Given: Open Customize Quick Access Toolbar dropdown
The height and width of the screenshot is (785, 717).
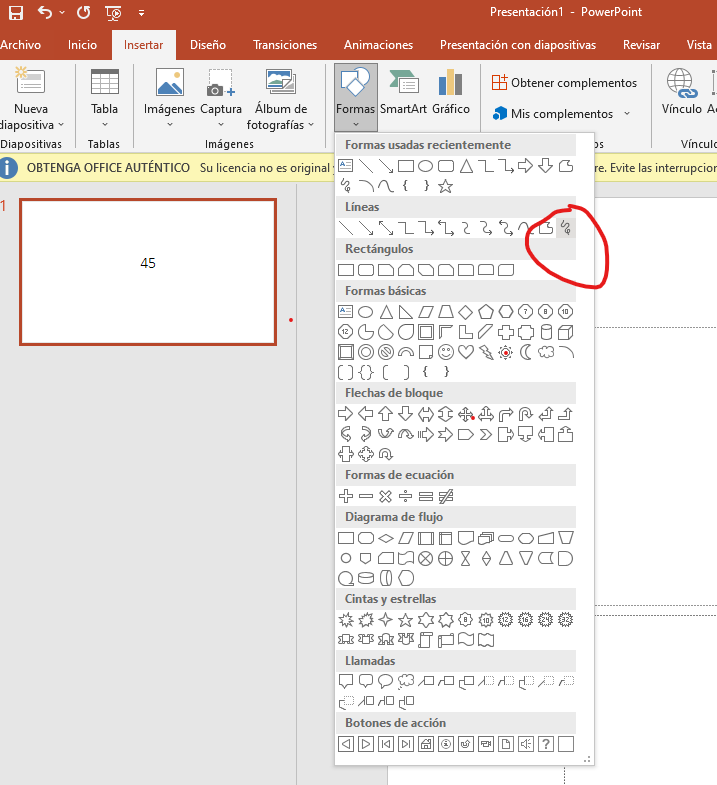Looking at the screenshot, I should 142,13.
